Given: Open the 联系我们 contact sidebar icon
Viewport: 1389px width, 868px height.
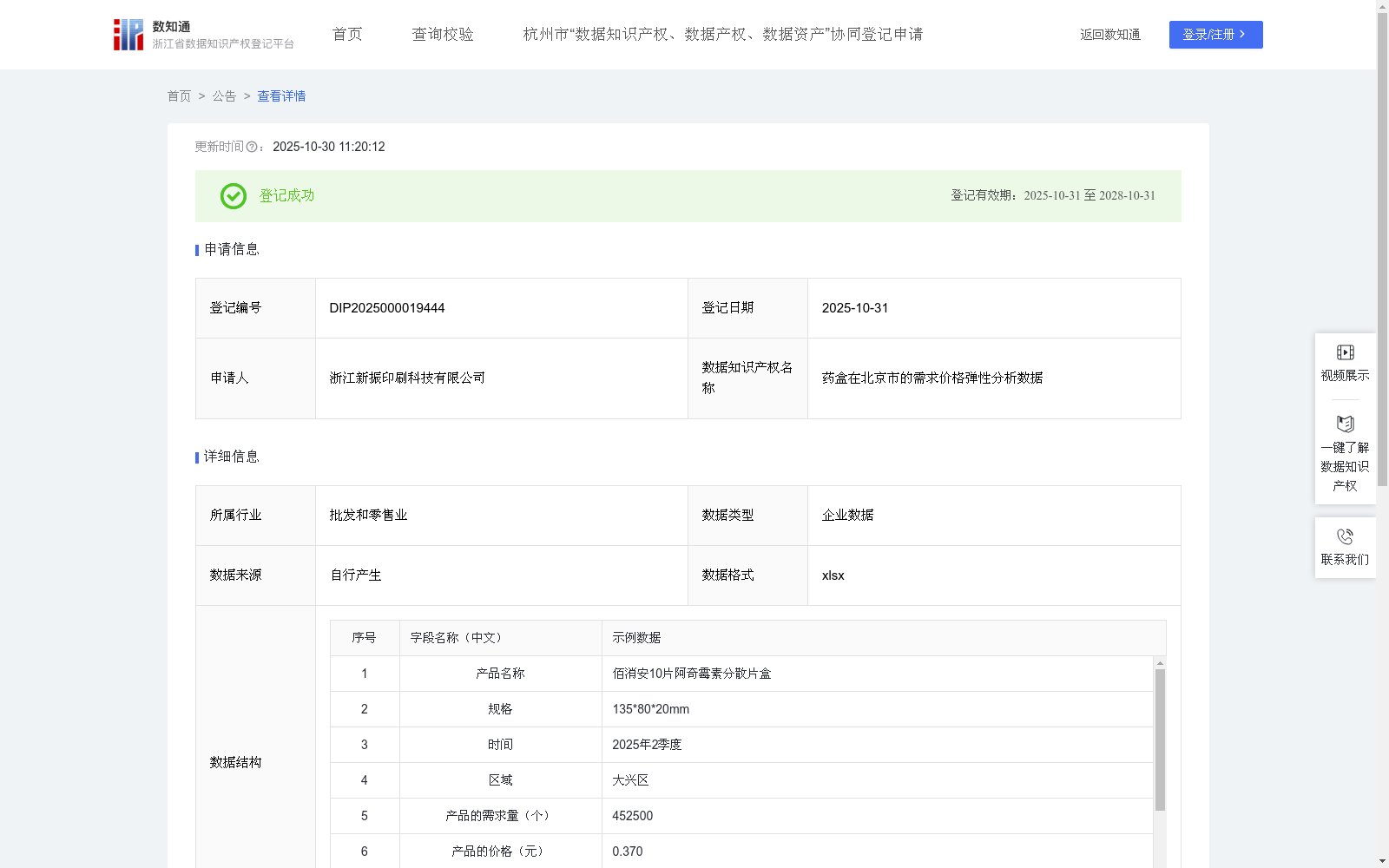Looking at the screenshot, I should click(1345, 548).
